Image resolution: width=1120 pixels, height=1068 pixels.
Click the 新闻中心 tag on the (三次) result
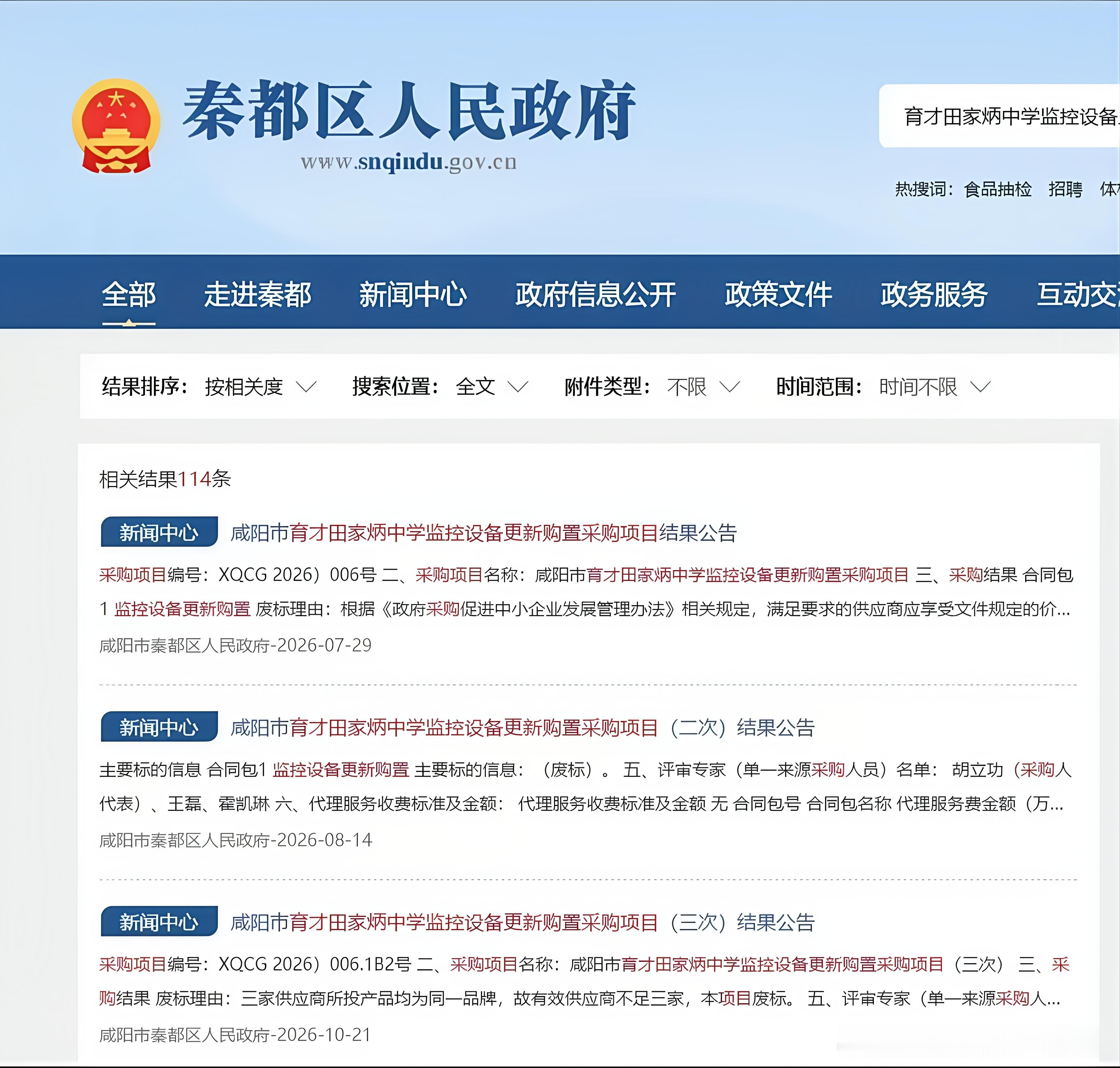tap(159, 922)
